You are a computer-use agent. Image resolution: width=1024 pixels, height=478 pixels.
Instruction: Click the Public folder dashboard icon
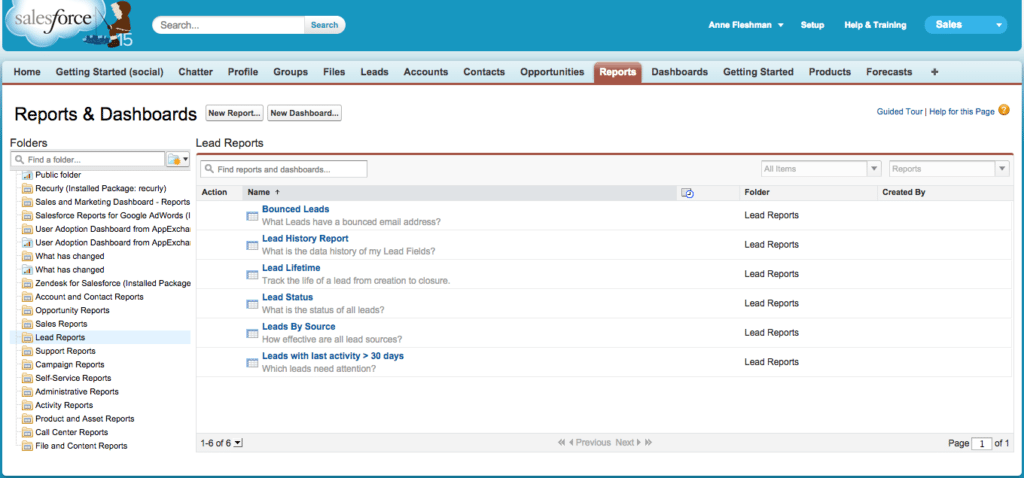(x=27, y=175)
